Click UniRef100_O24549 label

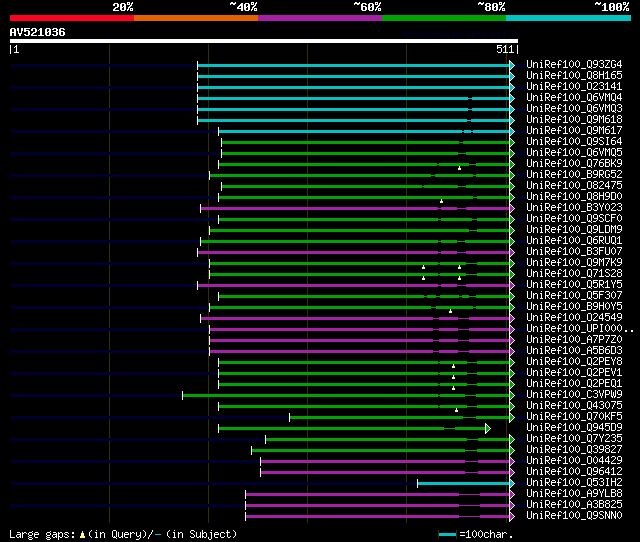[574, 318]
